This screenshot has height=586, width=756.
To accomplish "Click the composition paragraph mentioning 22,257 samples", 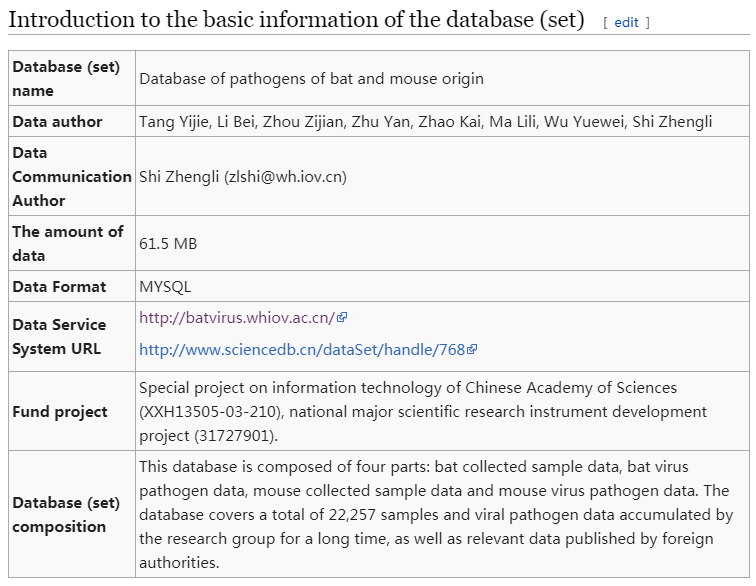I will click(436, 514).
